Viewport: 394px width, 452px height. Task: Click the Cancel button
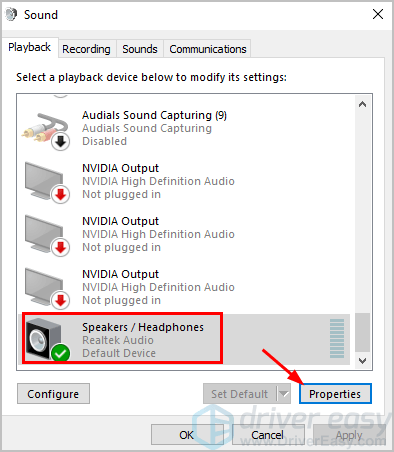(268, 435)
